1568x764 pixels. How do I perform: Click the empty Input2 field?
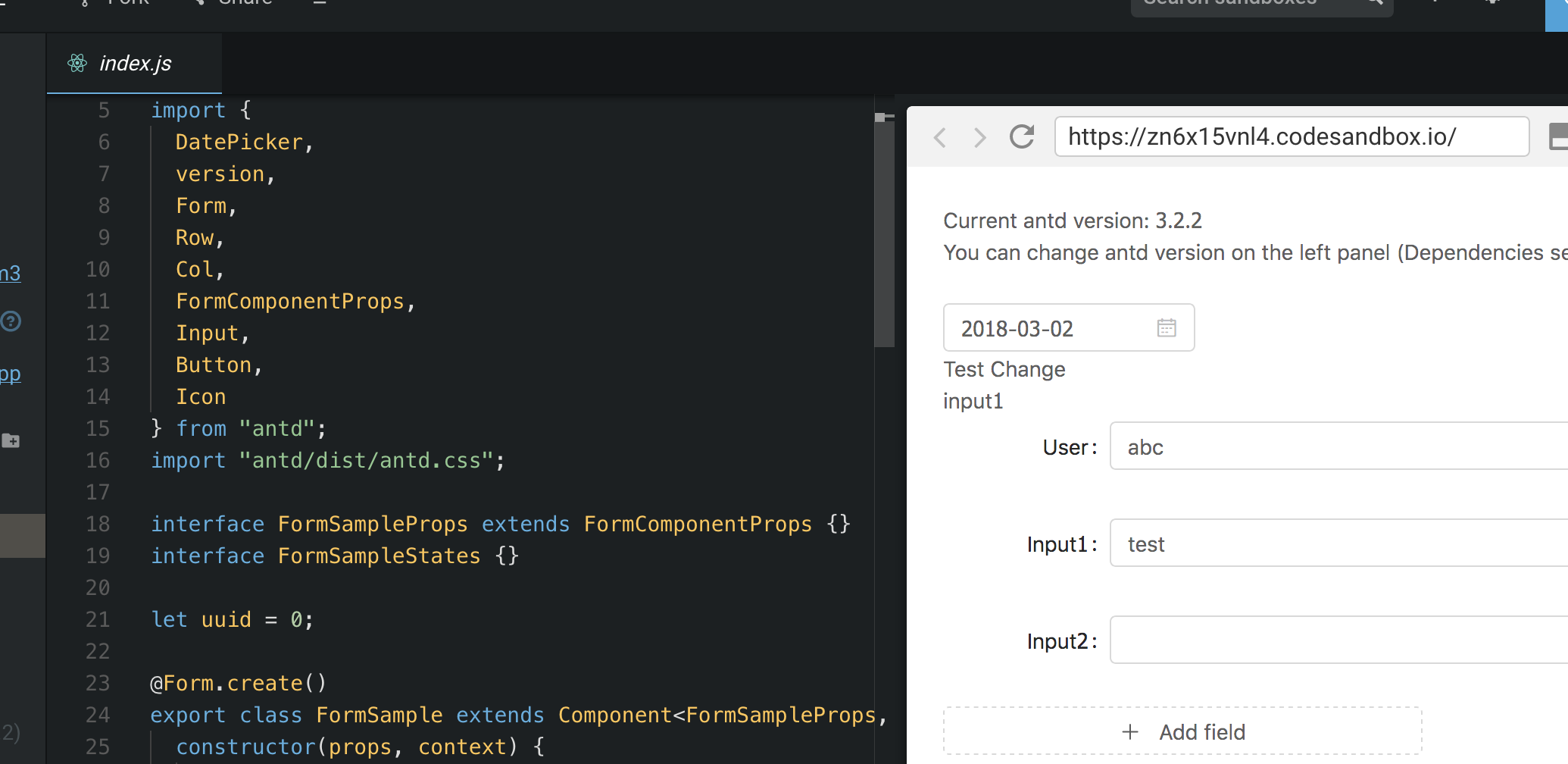coord(1341,640)
